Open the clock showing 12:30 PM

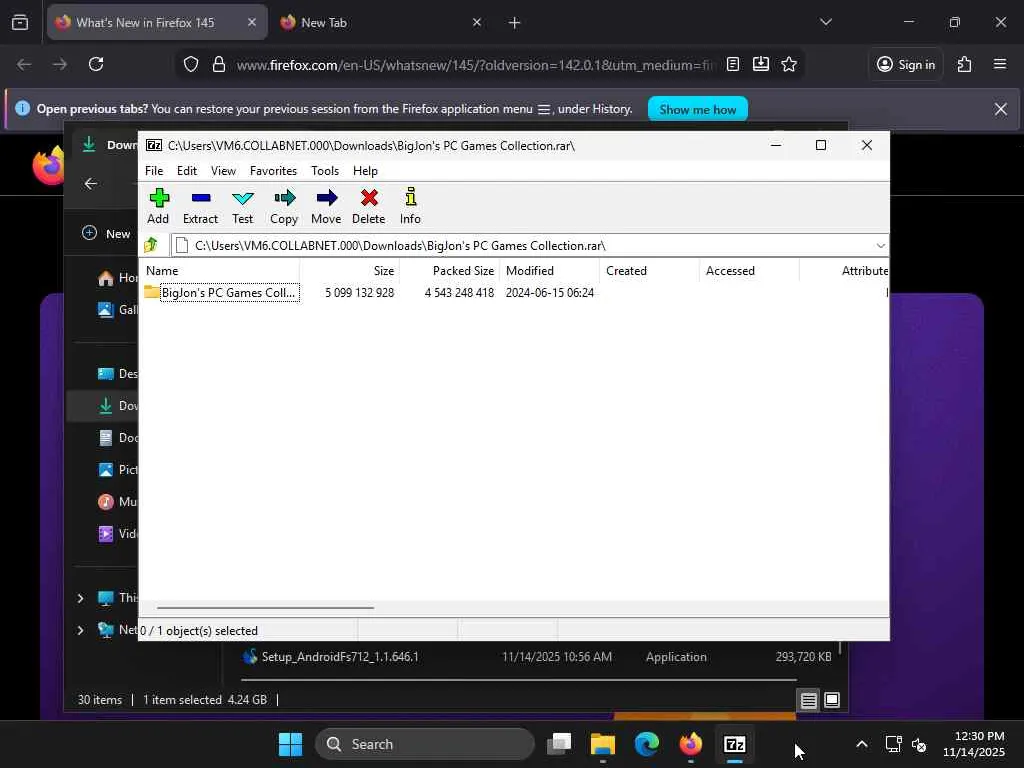(x=973, y=744)
